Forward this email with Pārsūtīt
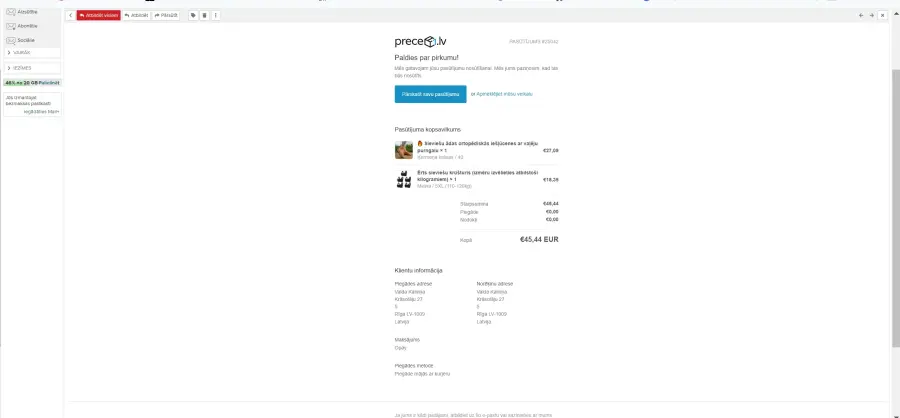The width and height of the screenshot is (900, 418). [x=166, y=16]
